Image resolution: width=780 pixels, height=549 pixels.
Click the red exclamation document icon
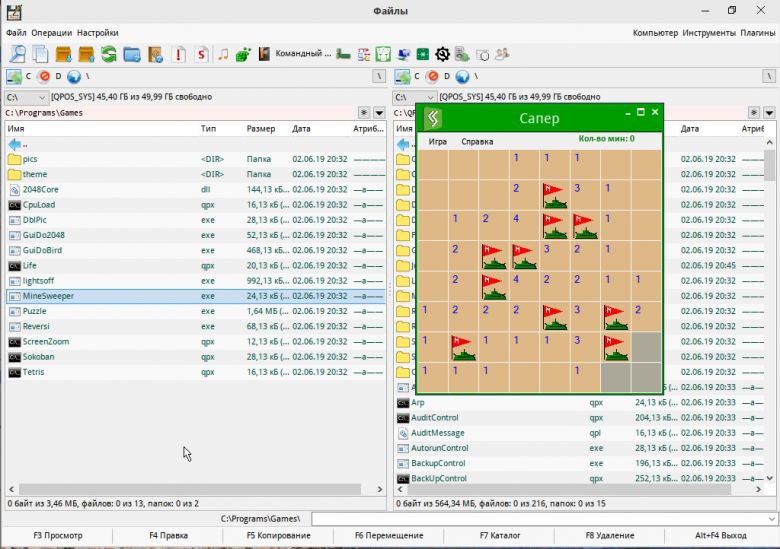pos(178,54)
